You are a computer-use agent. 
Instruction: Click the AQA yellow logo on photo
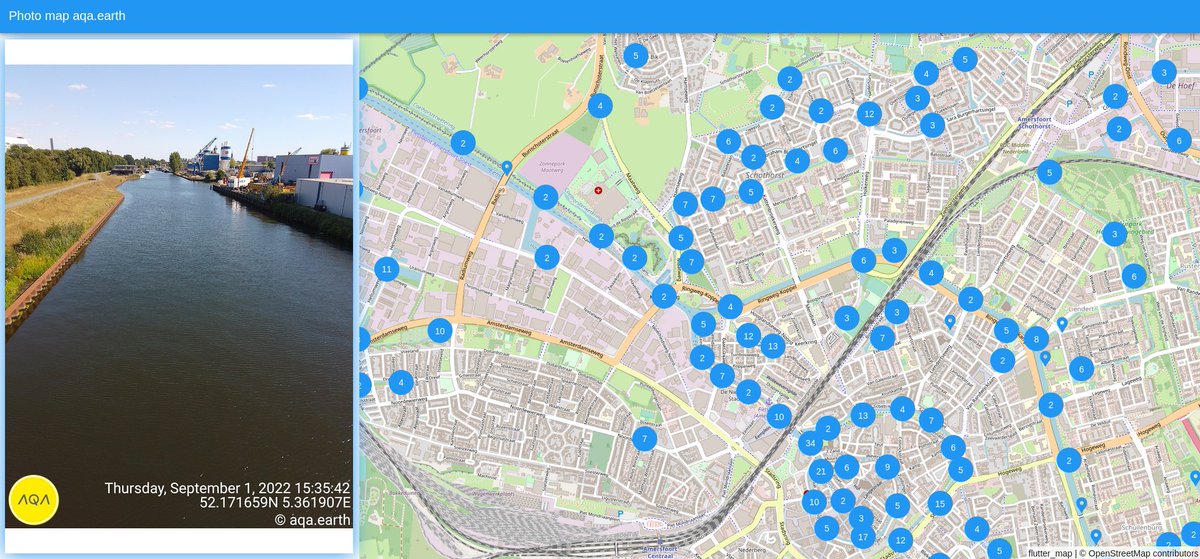pyautogui.click(x=34, y=500)
